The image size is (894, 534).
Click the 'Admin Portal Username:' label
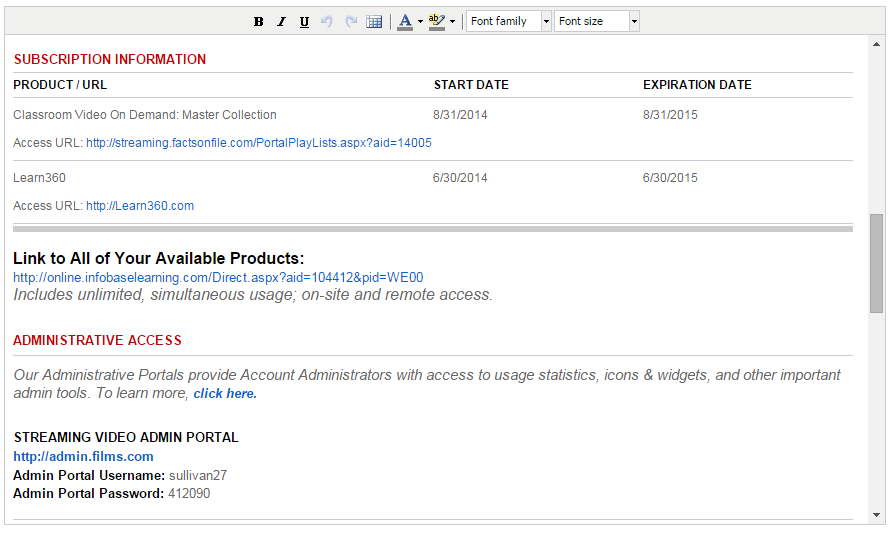(x=89, y=475)
